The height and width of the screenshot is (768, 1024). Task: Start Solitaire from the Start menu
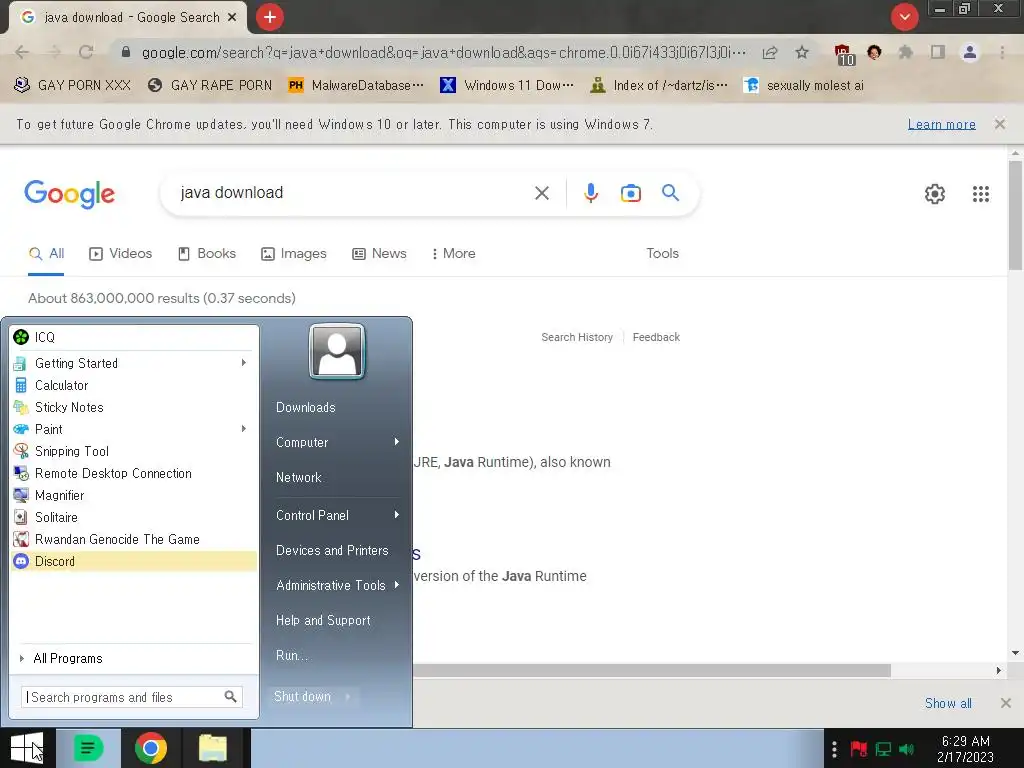(134, 517)
